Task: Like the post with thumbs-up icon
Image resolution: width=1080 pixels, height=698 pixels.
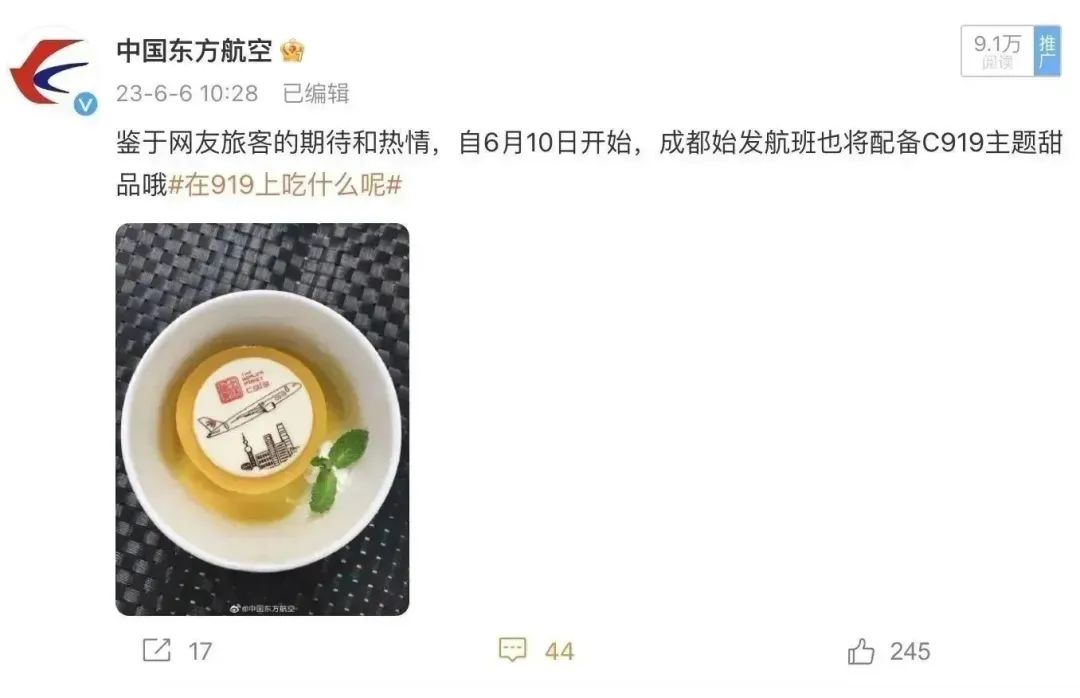Action: point(861,650)
